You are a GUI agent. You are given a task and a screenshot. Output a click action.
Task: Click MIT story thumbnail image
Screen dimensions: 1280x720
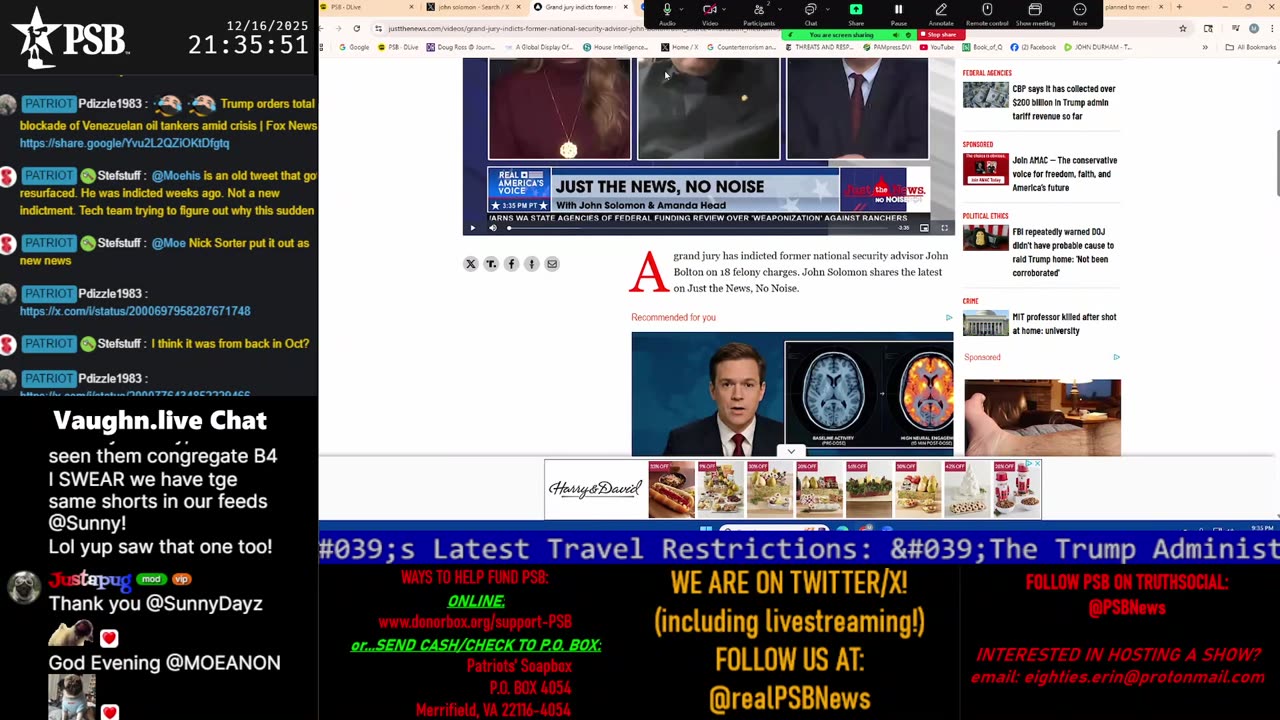[x=985, y=323]
